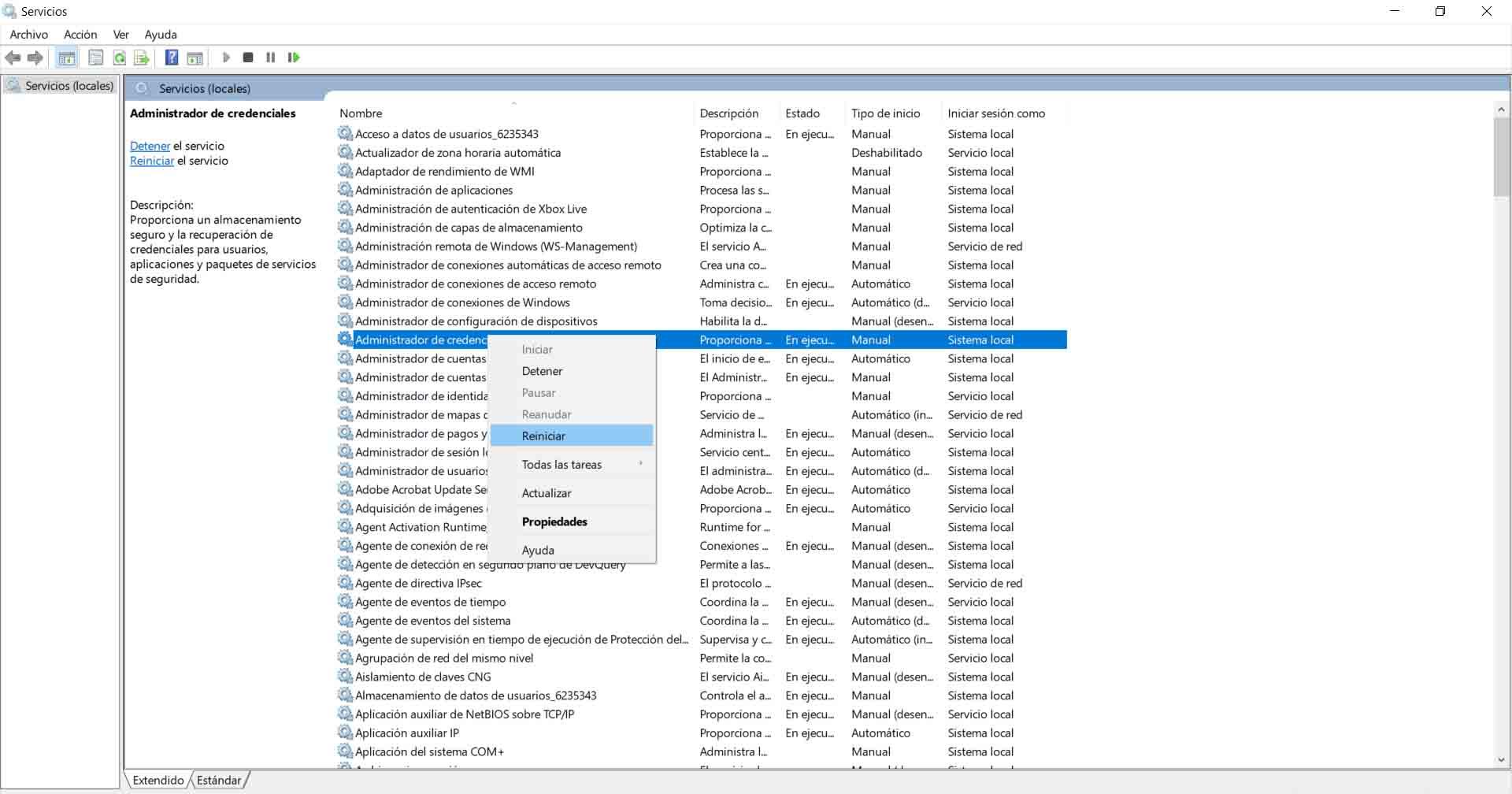Click the Runtime for ... description cell
Image resolution: width=1512 pixels, height=794 pixels.
(x=735, y=527)
